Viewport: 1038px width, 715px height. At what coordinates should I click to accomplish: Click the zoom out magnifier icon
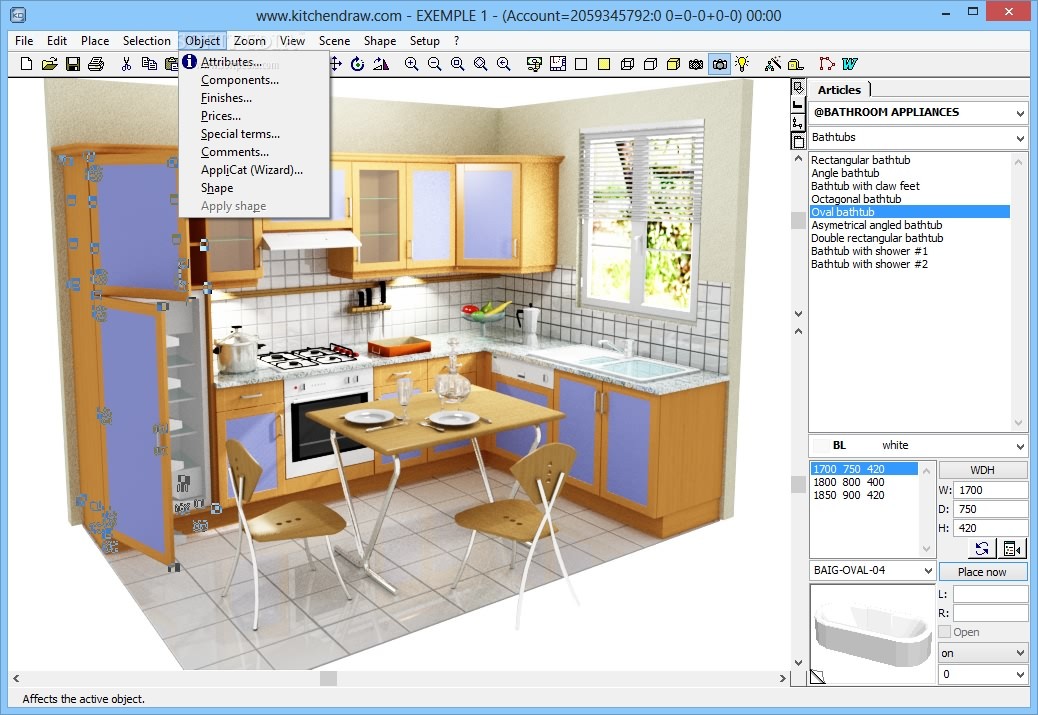coord(434,64)
